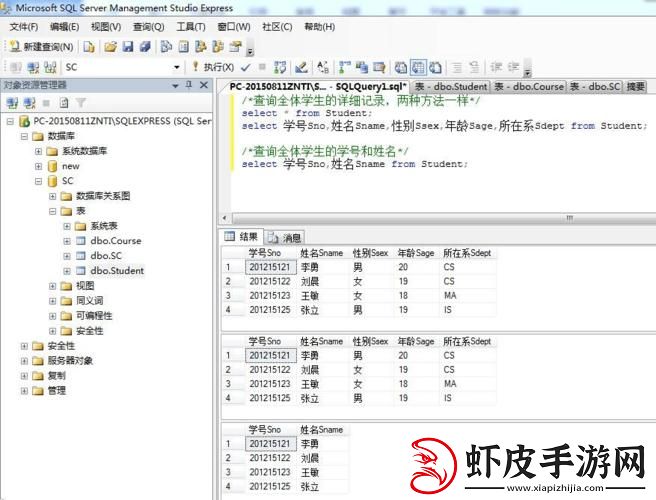Viewport: 656px width, 500px height.
Task: Click the Execute (执行) button
Action: [x=213, y=67]
